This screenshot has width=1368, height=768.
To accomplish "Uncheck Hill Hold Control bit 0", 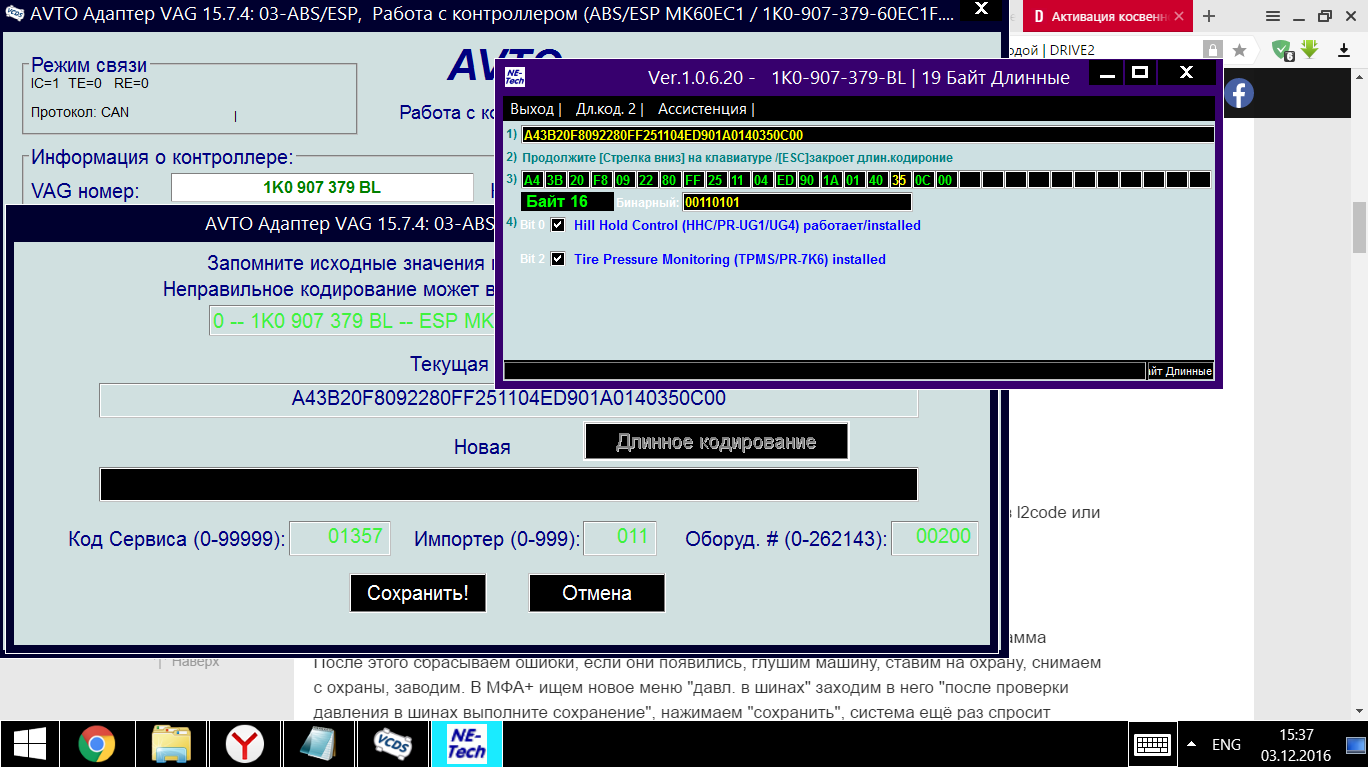I will pyautogui.click(x=558, y=225).
